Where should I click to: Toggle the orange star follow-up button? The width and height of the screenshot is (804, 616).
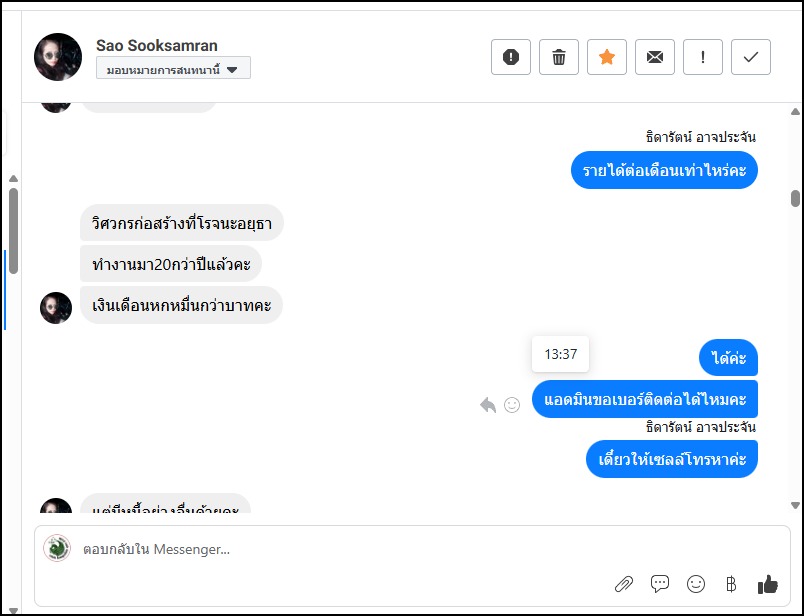coord(607,57)
